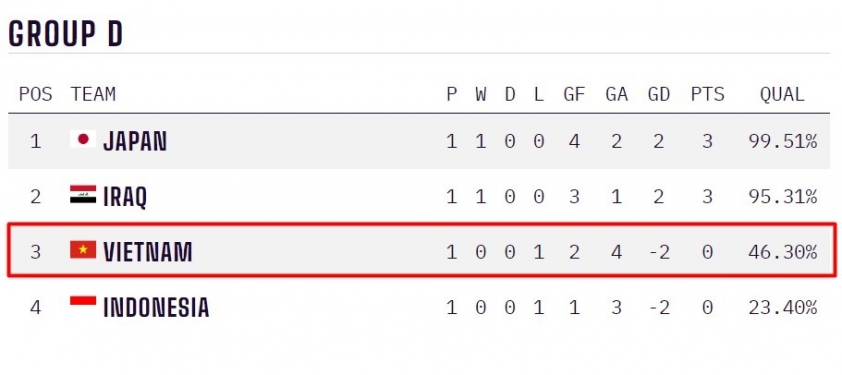Click Iraq's 95.31% qualification value
The image size is (842, 375).
[782, 197]
